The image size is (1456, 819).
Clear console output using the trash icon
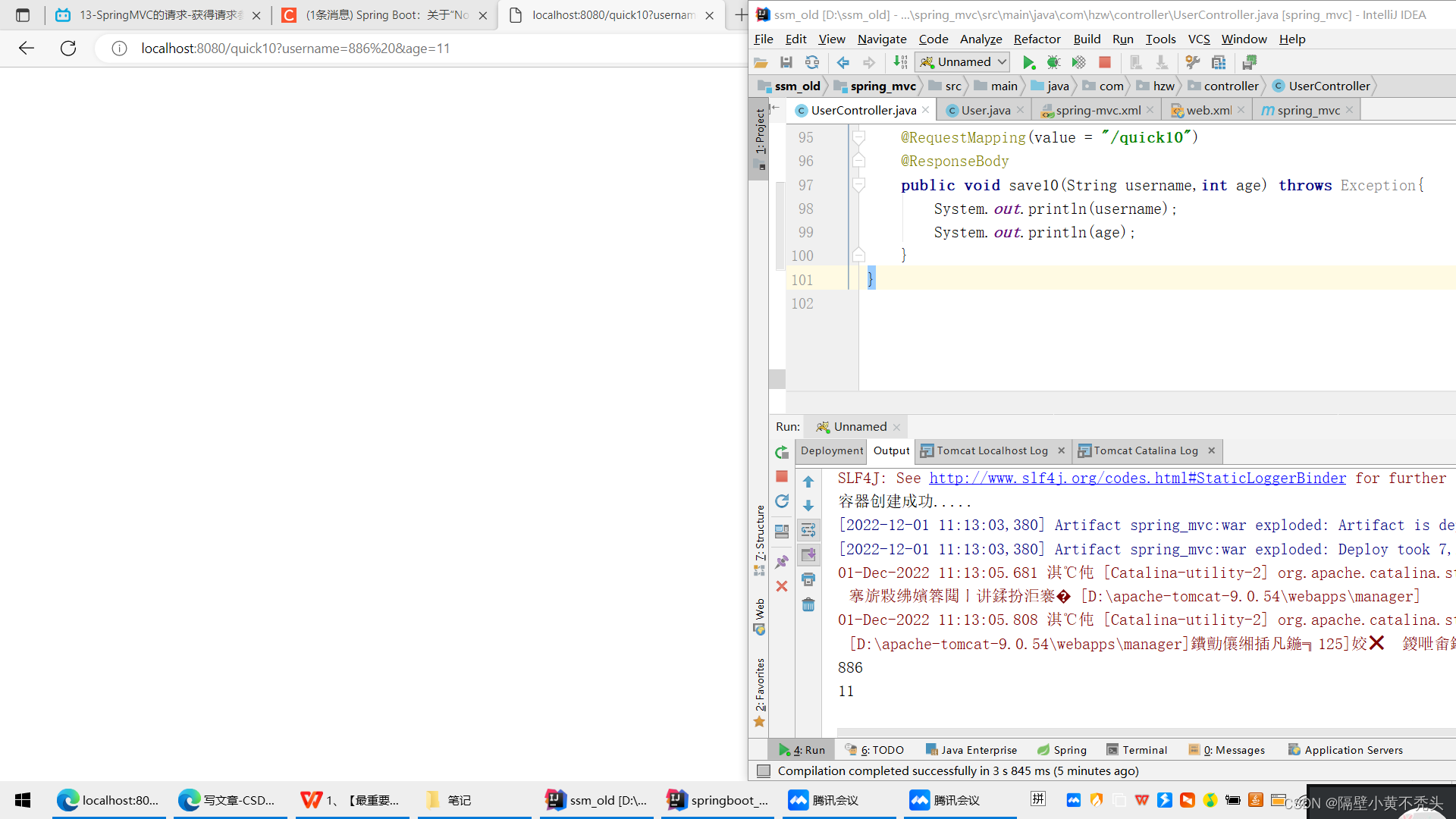[808, 604]
